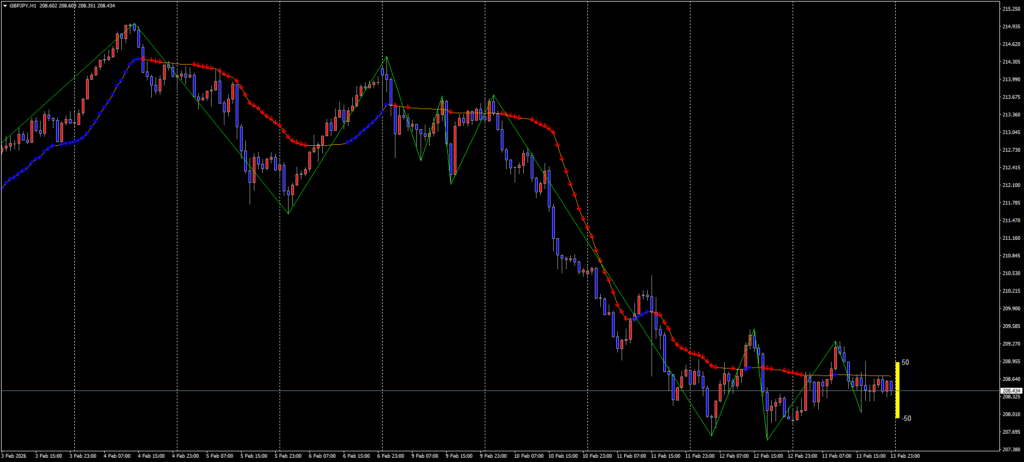Screen dimensions: 1024x462
Task: Click the 9 Feb 07:00 time label
Action: tap(426, 455)
